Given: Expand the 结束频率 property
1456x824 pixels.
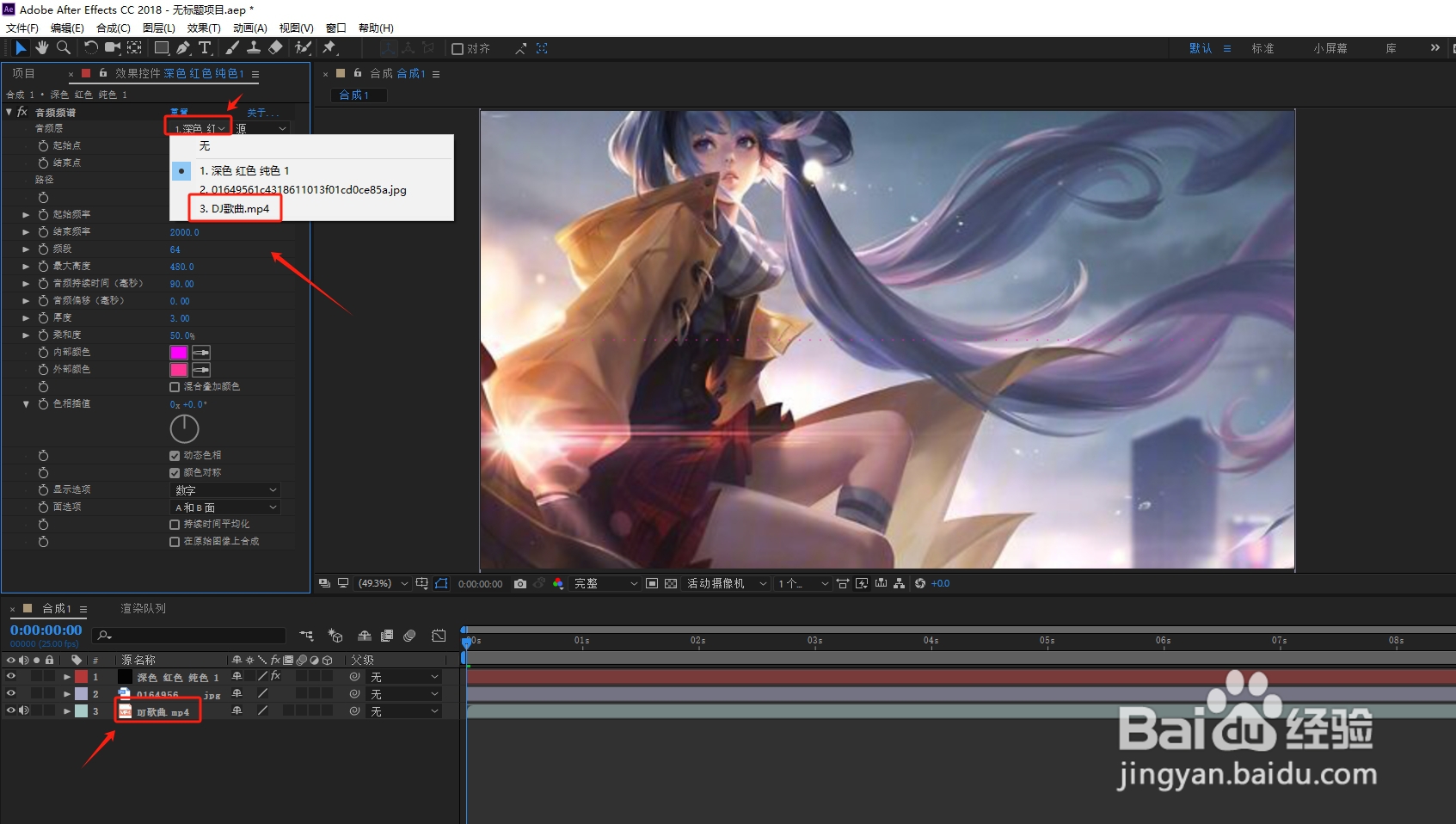Looking at the screenshot, I should 26,232.
